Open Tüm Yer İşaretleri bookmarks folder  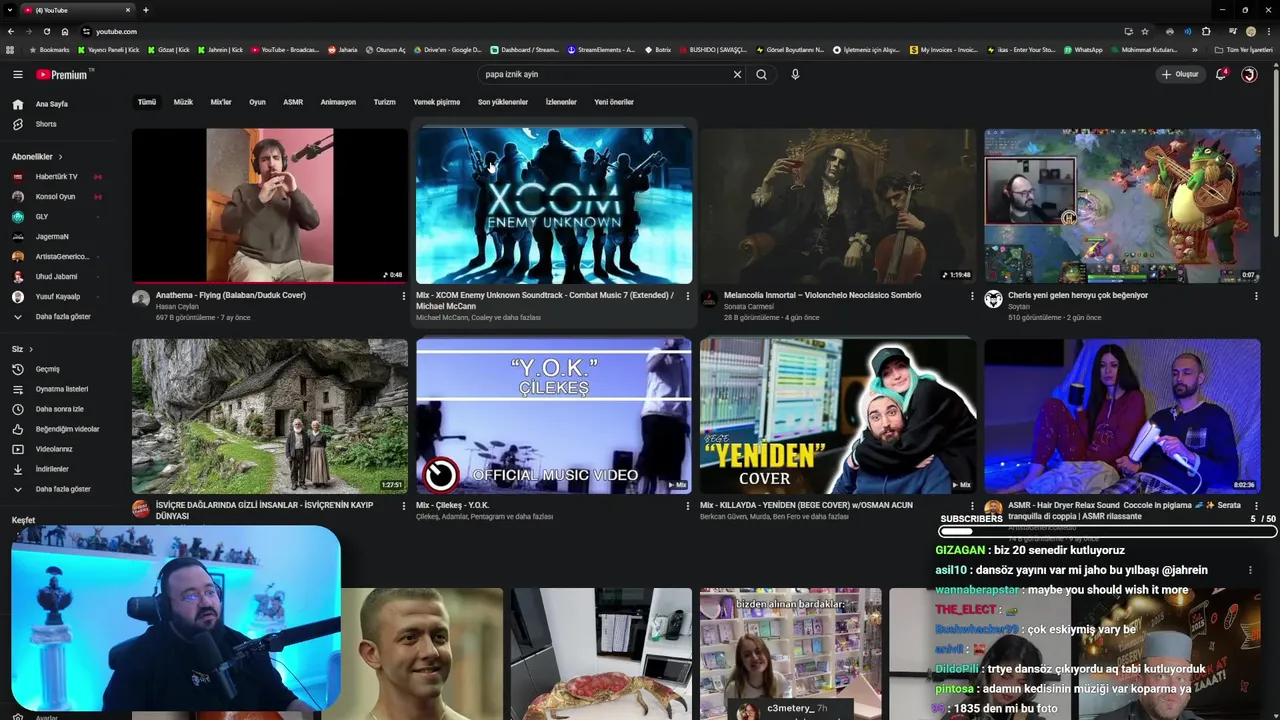click(x=1243, y=50)
